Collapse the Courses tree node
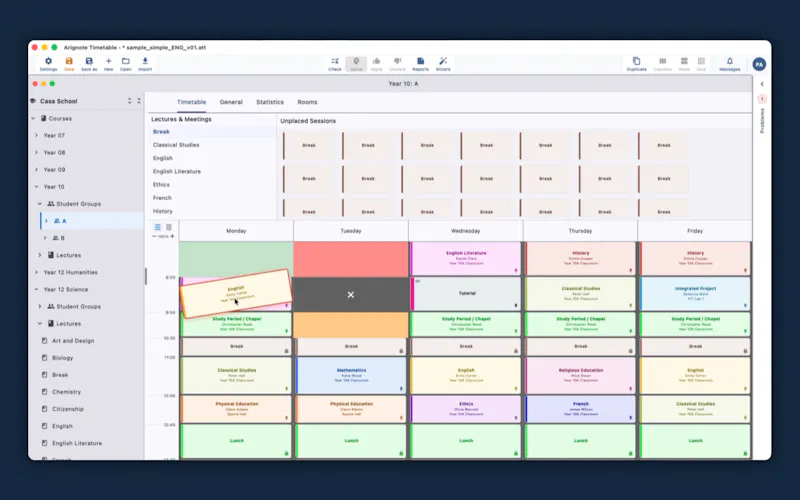This screenshot has width=800, height=500. 33,118
